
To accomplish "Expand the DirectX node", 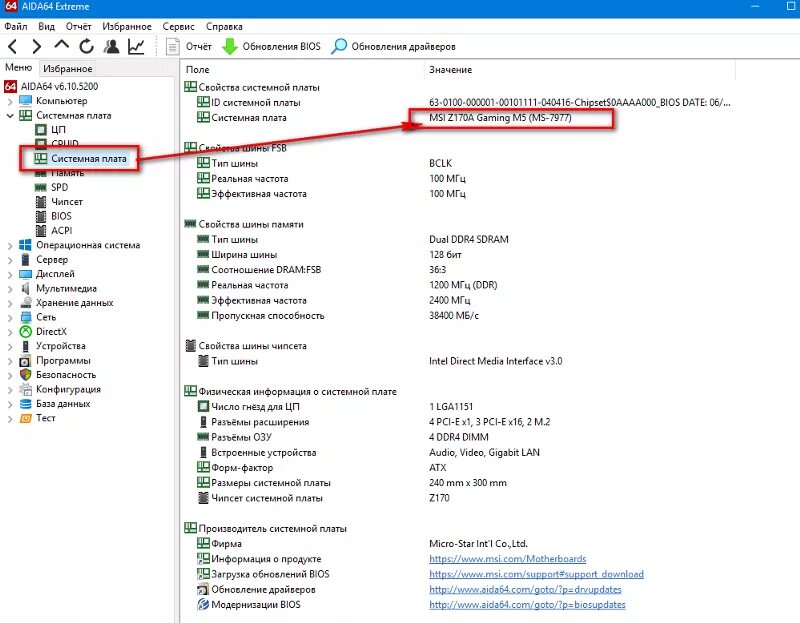I will pos(10,332).
